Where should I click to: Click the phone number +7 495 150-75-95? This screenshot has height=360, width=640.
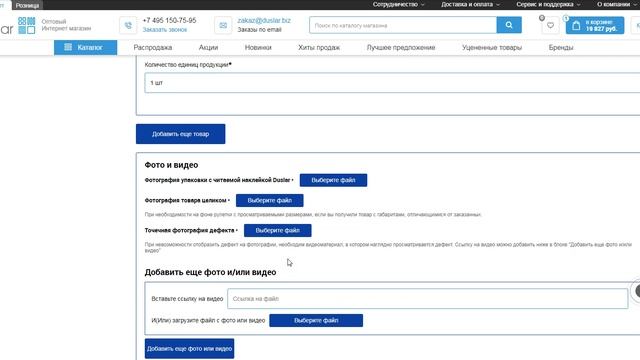[169, 20]
